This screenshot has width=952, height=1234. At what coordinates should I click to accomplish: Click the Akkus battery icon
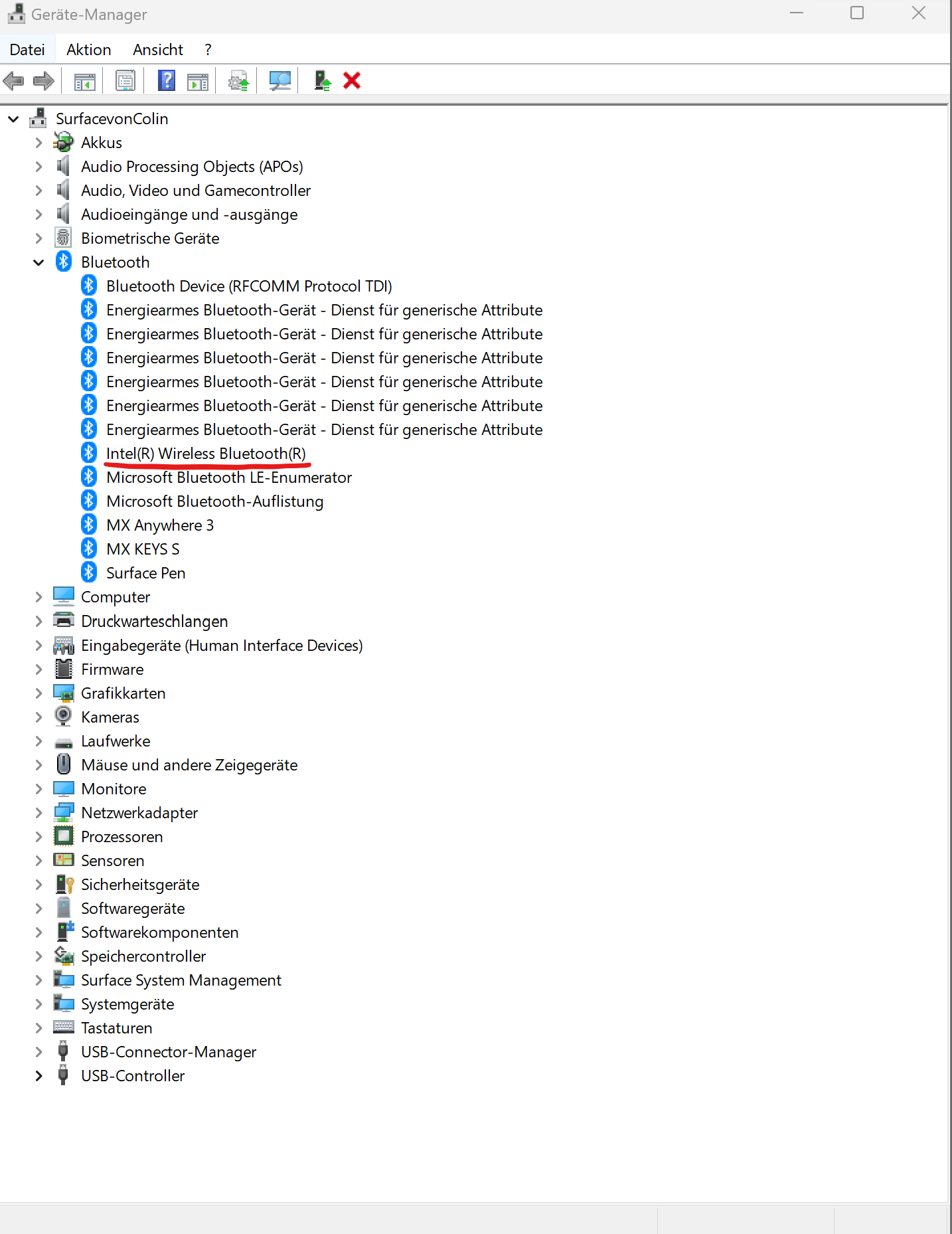pos(64,142)
